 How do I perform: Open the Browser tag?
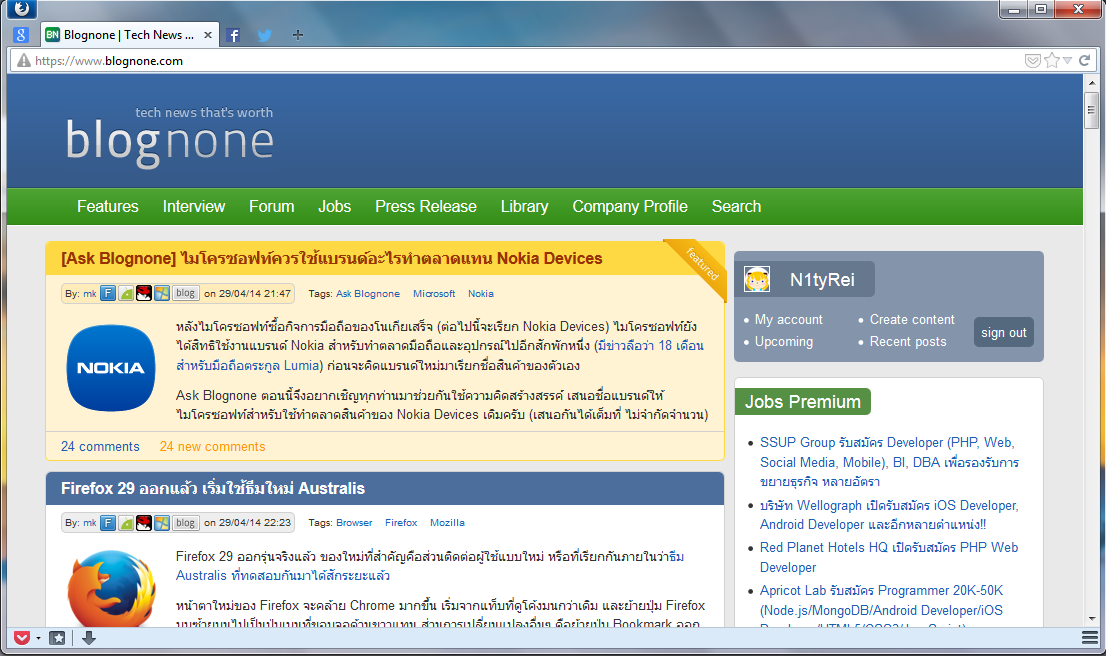[x=354, y=523]
